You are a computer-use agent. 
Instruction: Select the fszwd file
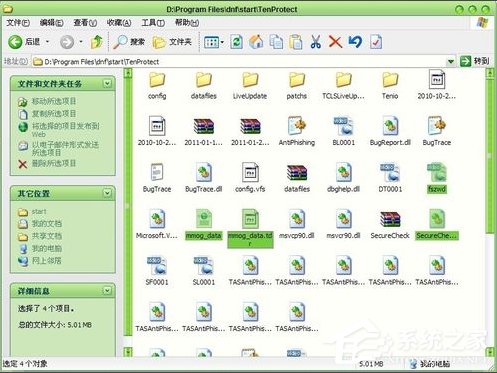tap(437, 178)
